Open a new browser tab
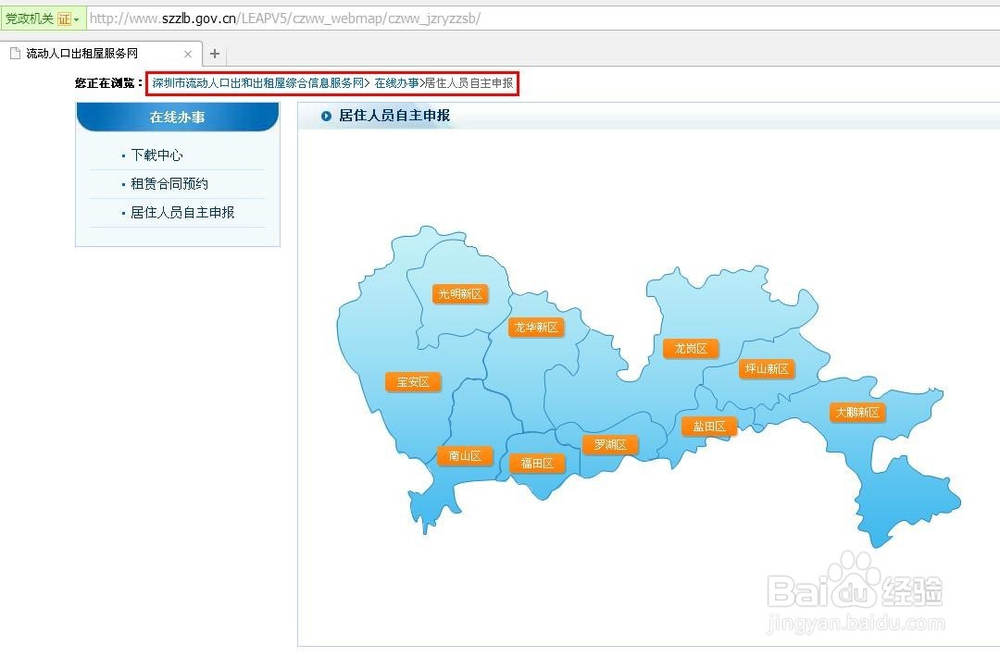The width and height of the screenshot is (1000, 657). tap(215, 54)
